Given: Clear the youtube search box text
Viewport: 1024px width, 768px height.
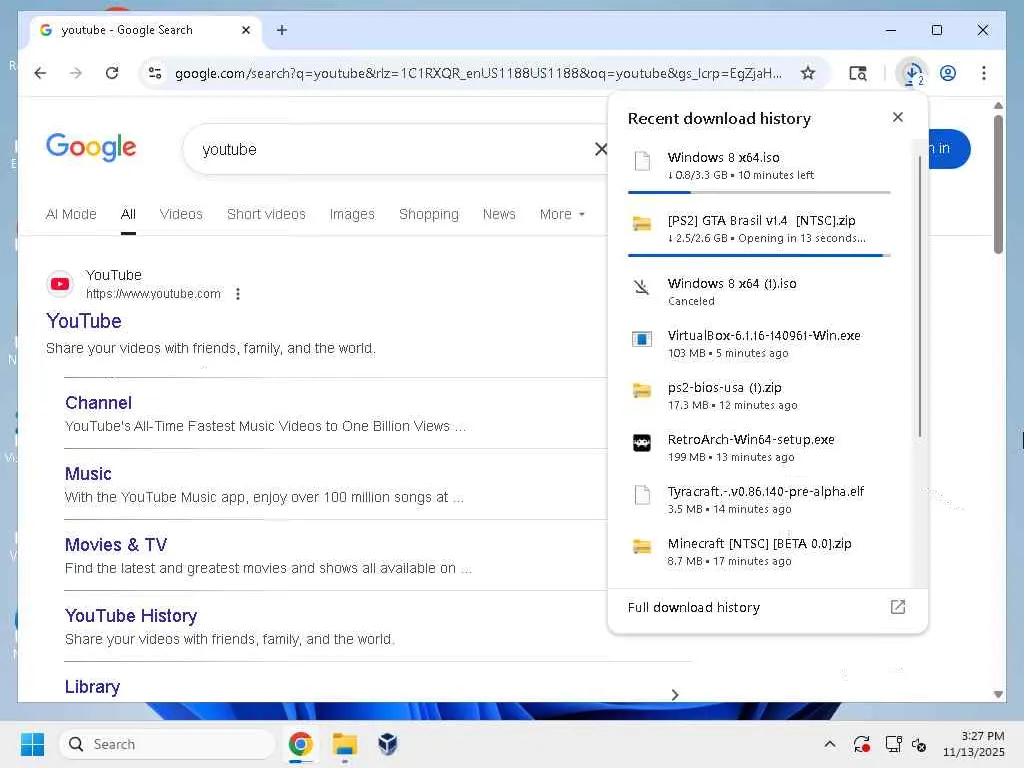Looking at the screenshot, I should pos(600,150).
